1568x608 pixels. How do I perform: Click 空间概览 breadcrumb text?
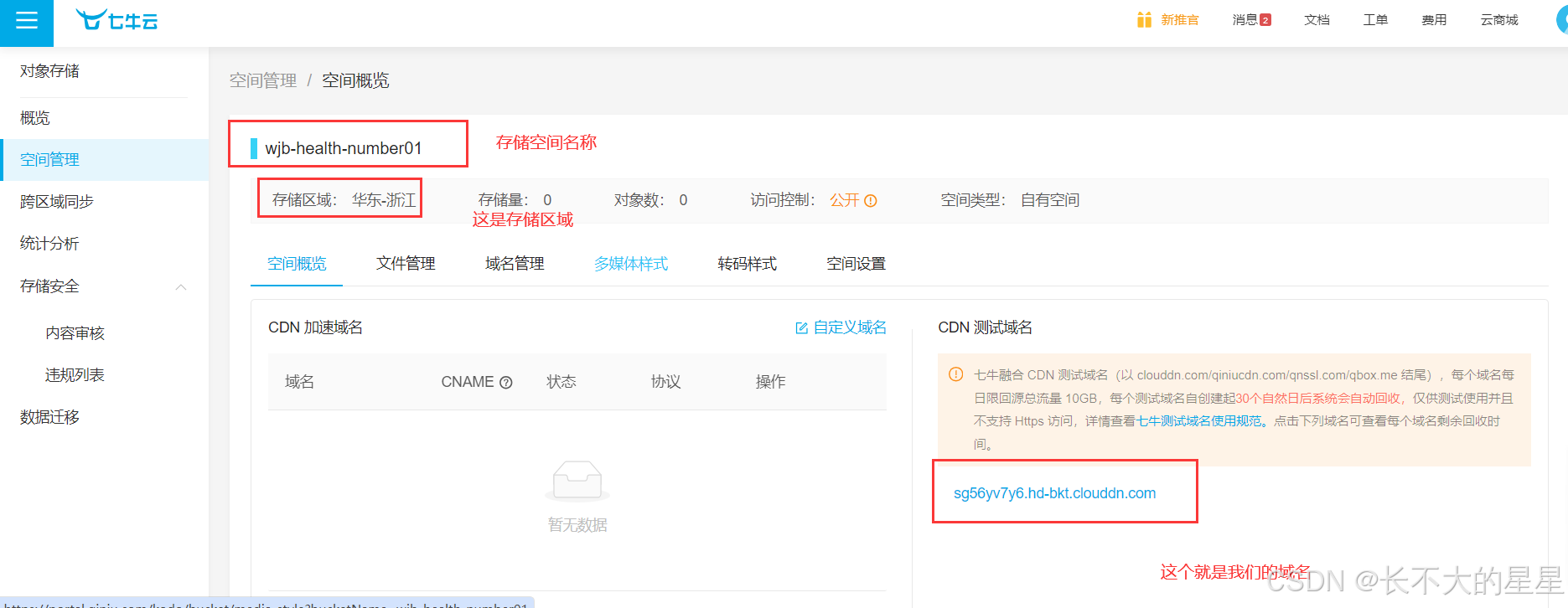click(355, 80)
